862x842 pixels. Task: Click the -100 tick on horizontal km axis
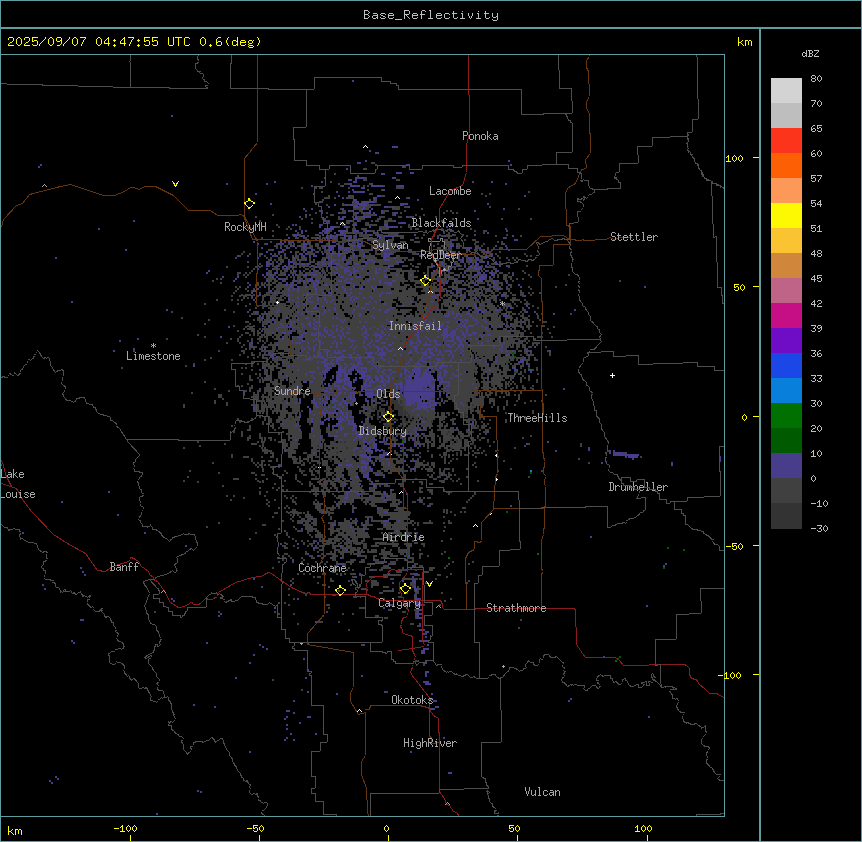(x=125, y=828)
